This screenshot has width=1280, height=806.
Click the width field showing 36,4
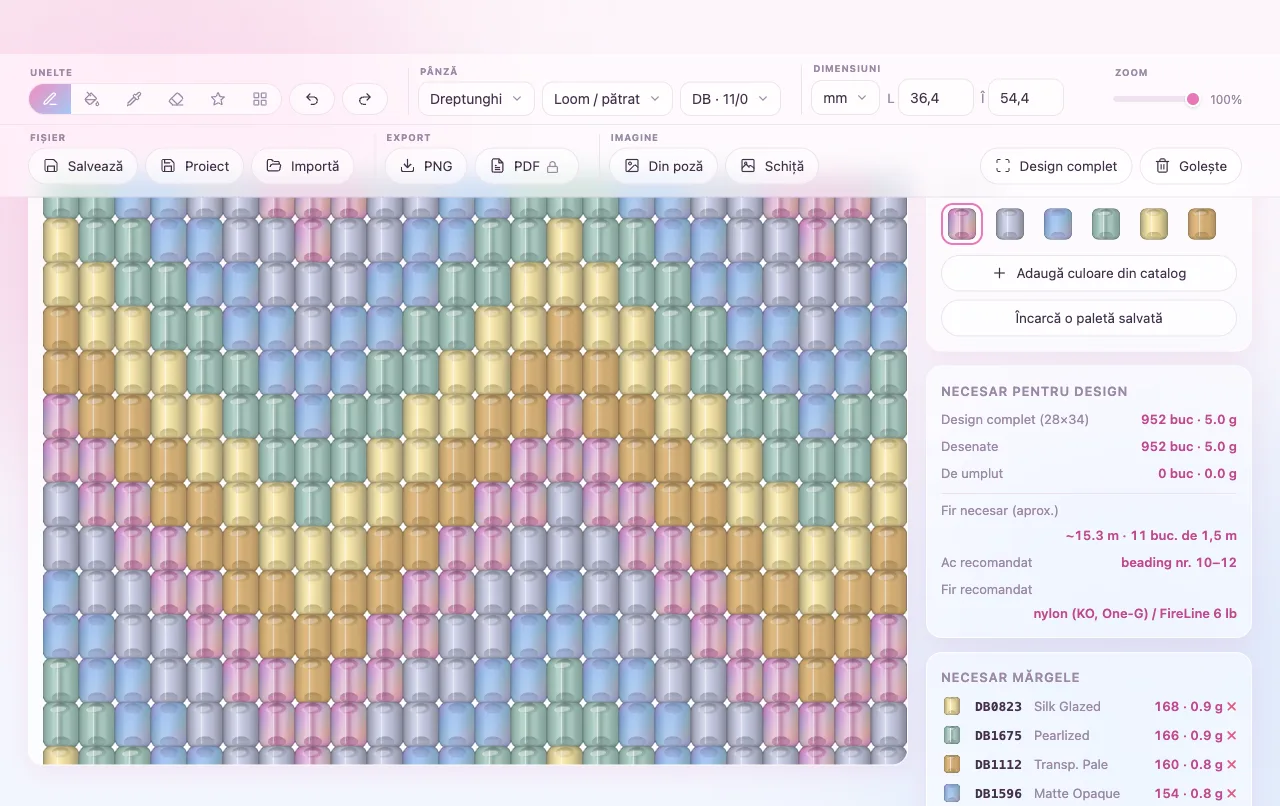(936, 98)
